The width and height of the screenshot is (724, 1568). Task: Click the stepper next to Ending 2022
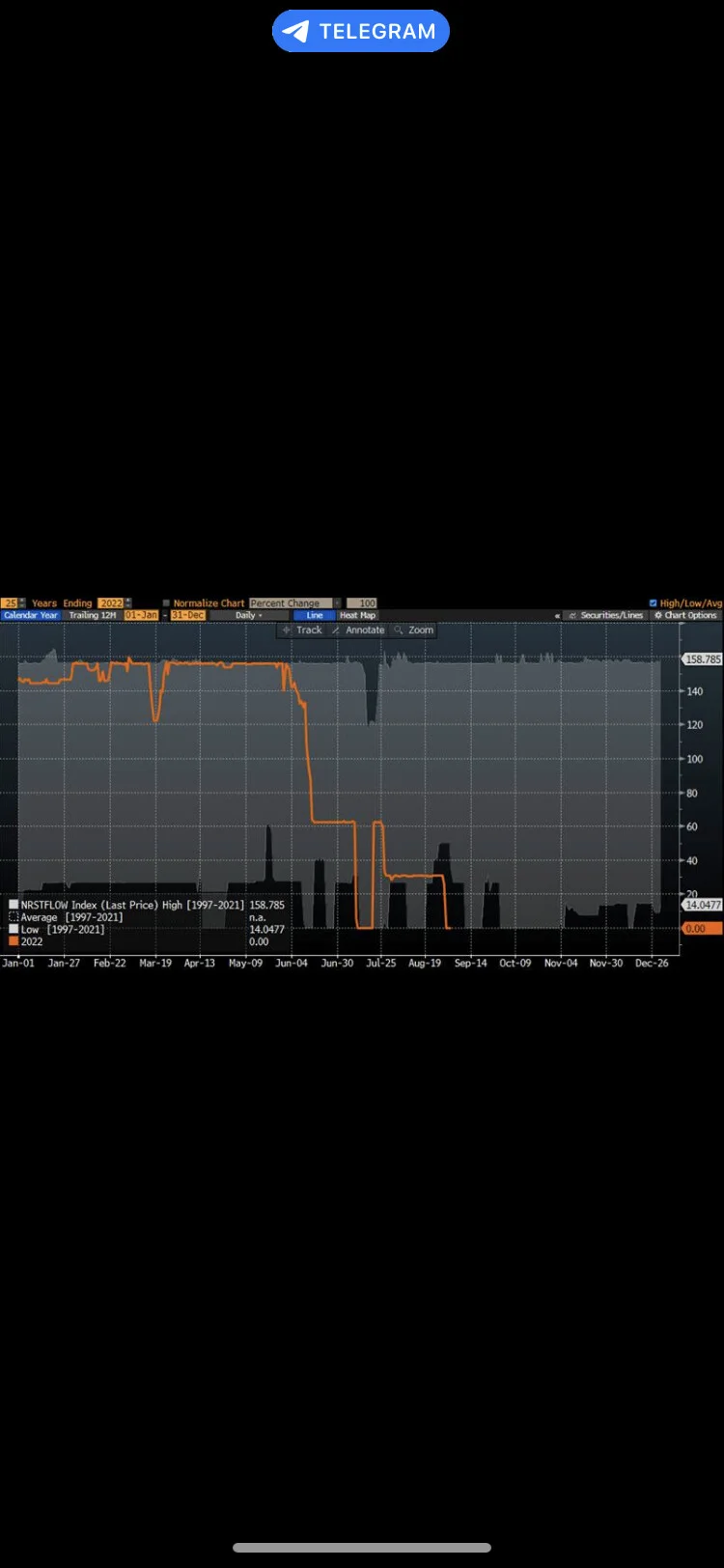pyautogui.click(x=127, y=602)
